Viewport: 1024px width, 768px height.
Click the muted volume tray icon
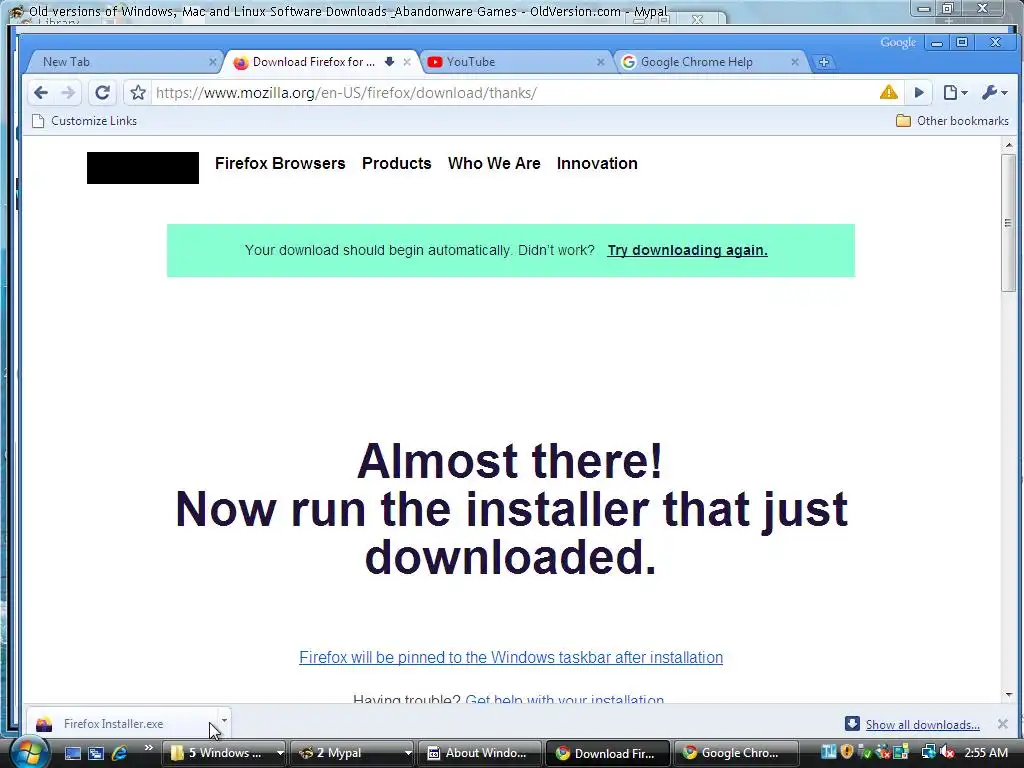click(948, 752)
